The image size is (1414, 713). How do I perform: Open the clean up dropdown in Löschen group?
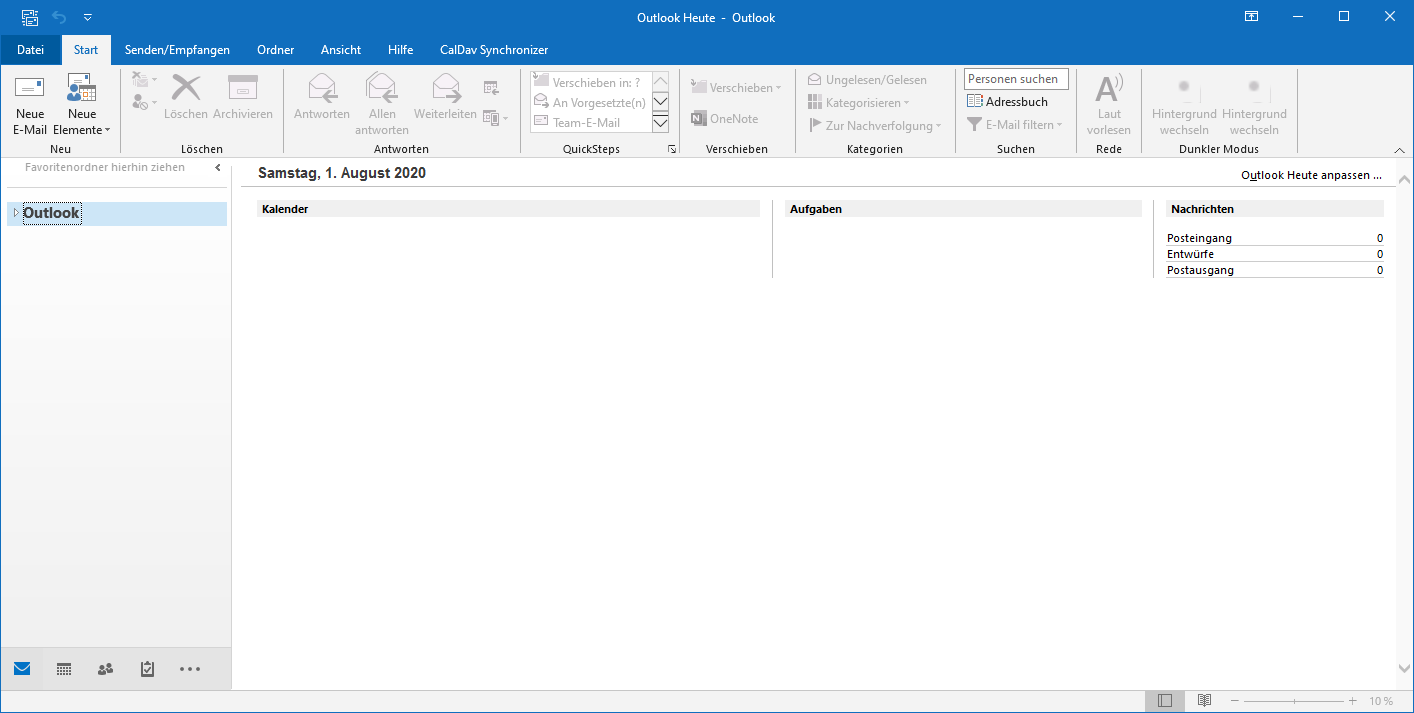(145, 80)
